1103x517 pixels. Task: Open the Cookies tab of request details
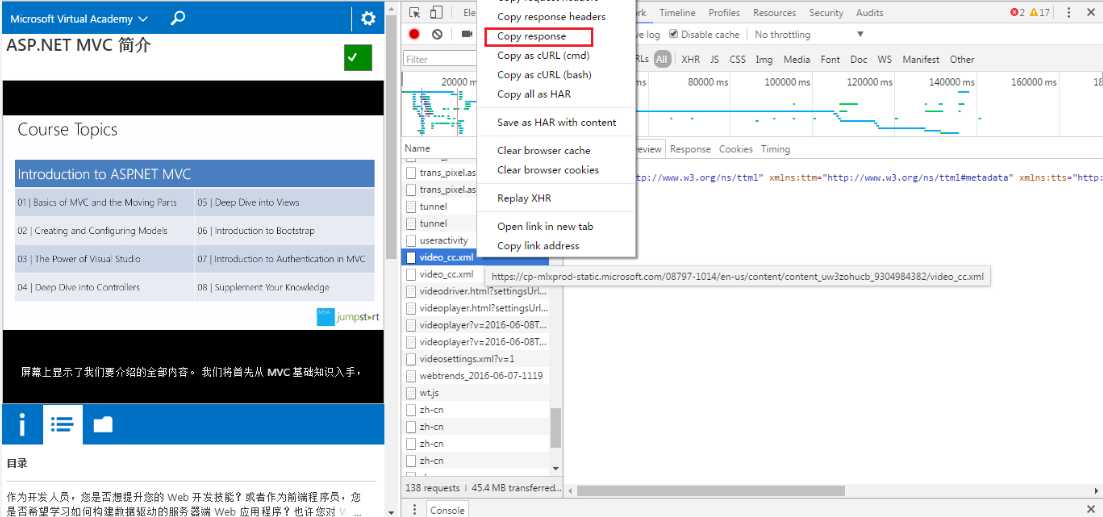pyautogui.click(x=736, y=149)
